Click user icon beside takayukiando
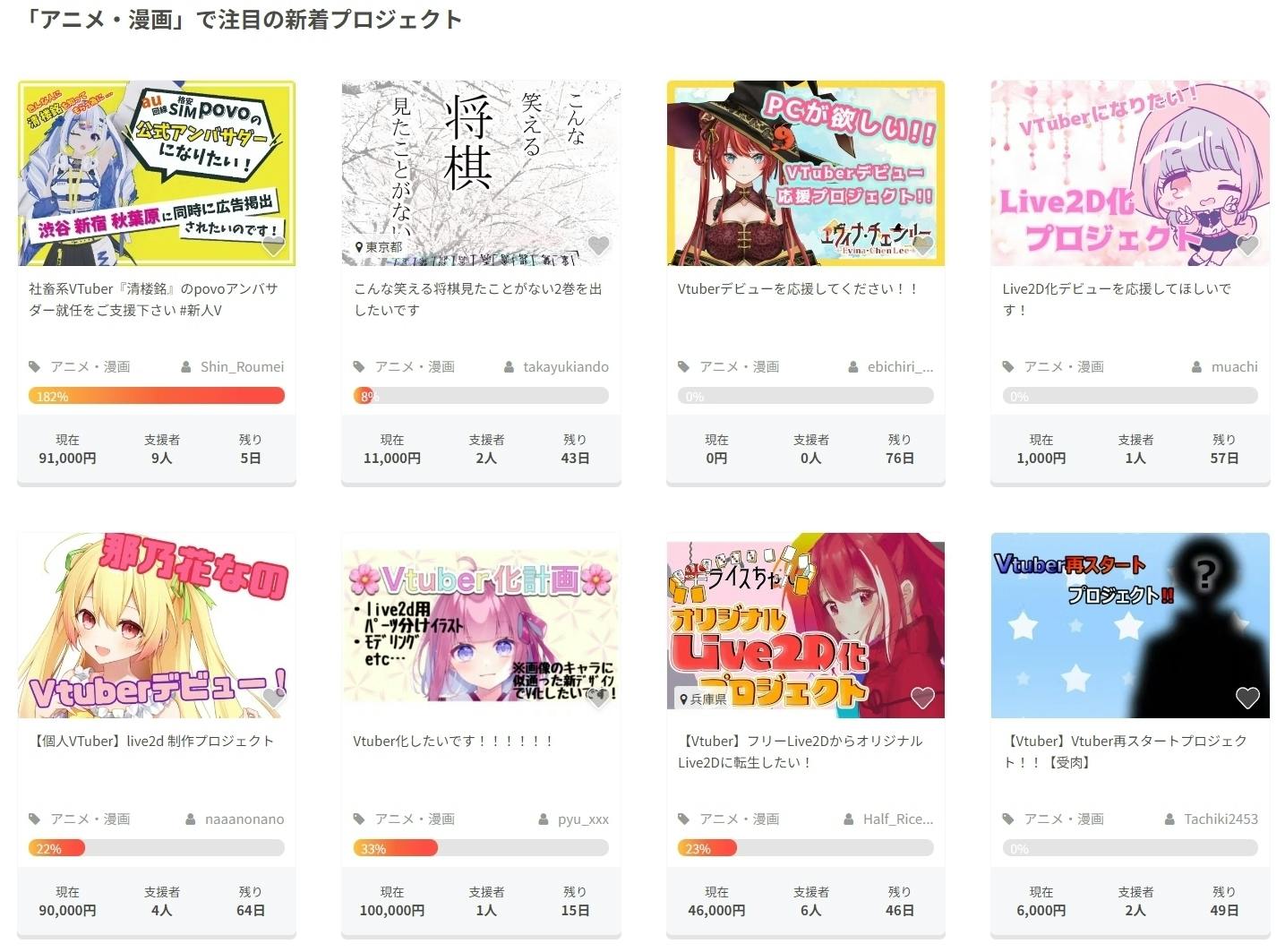Screen dimensions: 1285x952 [x=510, y=366]
